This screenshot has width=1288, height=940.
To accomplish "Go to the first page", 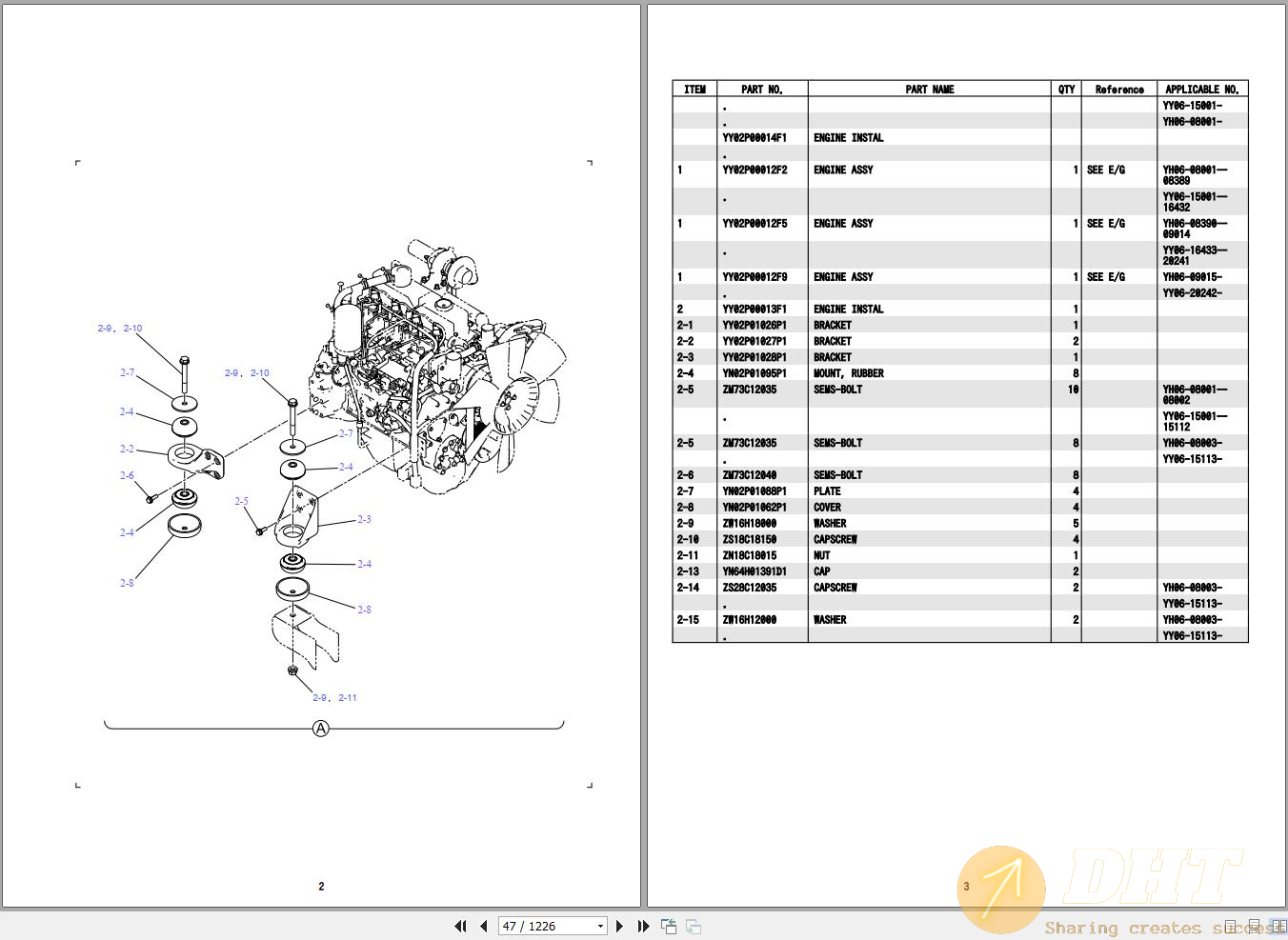I will pyautogui.click(x=461, y=926).
